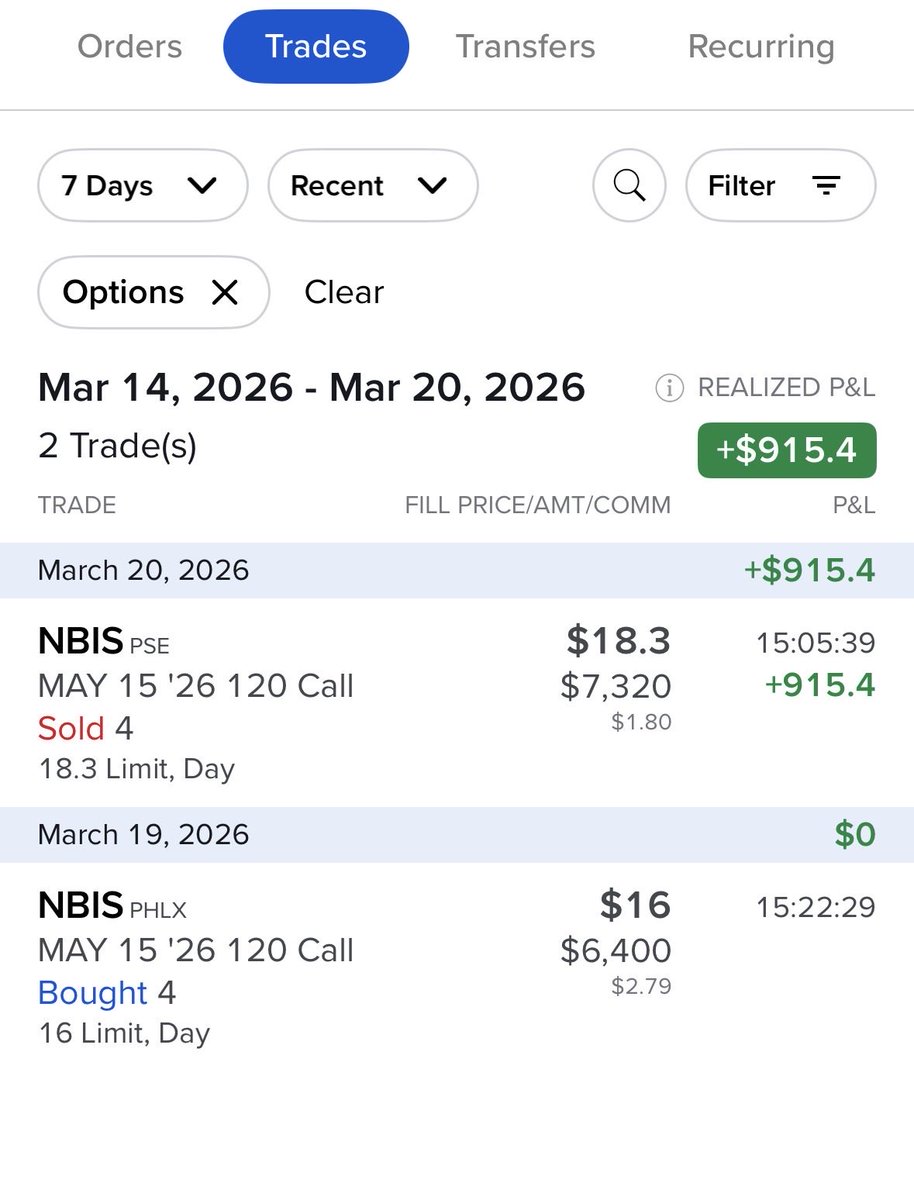This screenshot has width=914, height=1200.
Task: Tap the $18.3 fill price
Action: pyautogui.click(x=618, y=640)
